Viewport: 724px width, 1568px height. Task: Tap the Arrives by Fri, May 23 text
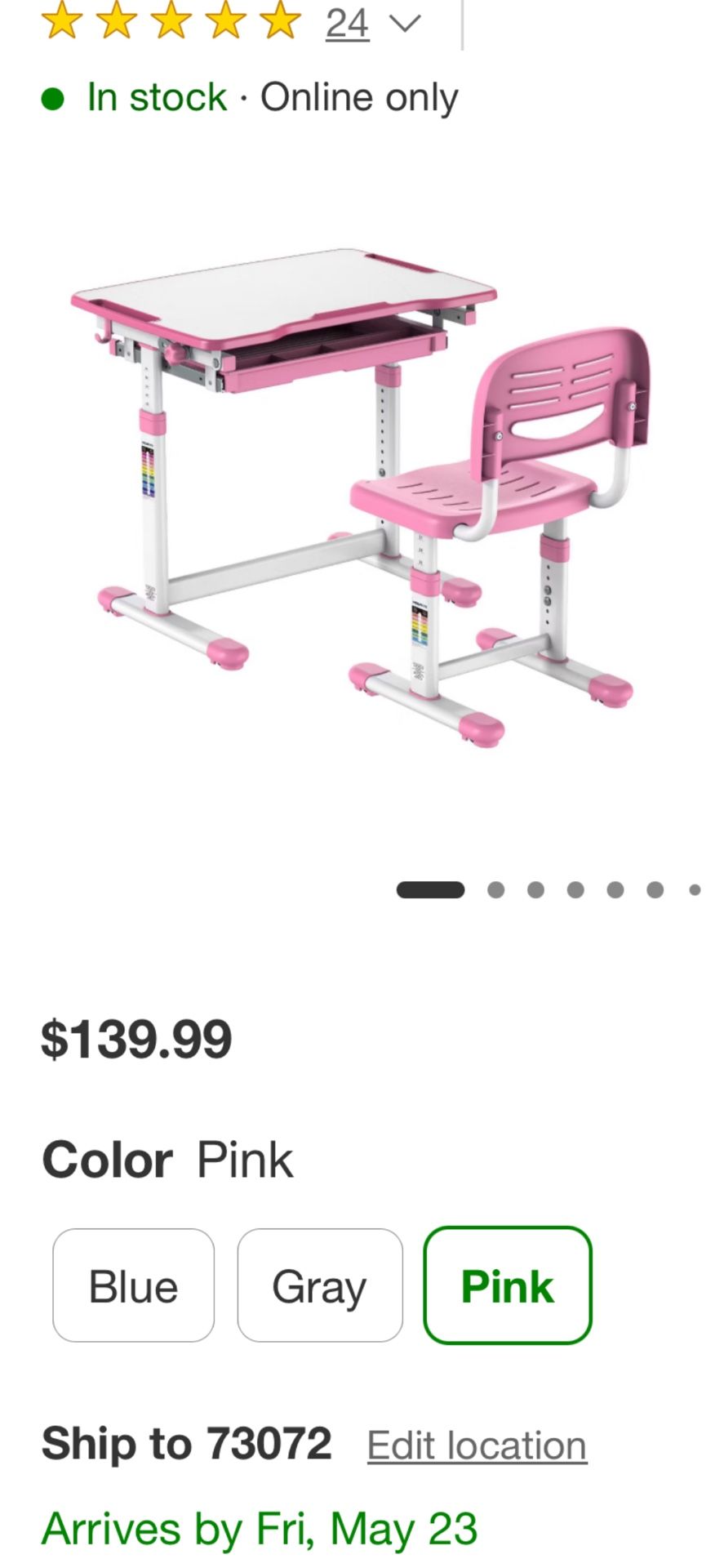tap(260, 1529)
